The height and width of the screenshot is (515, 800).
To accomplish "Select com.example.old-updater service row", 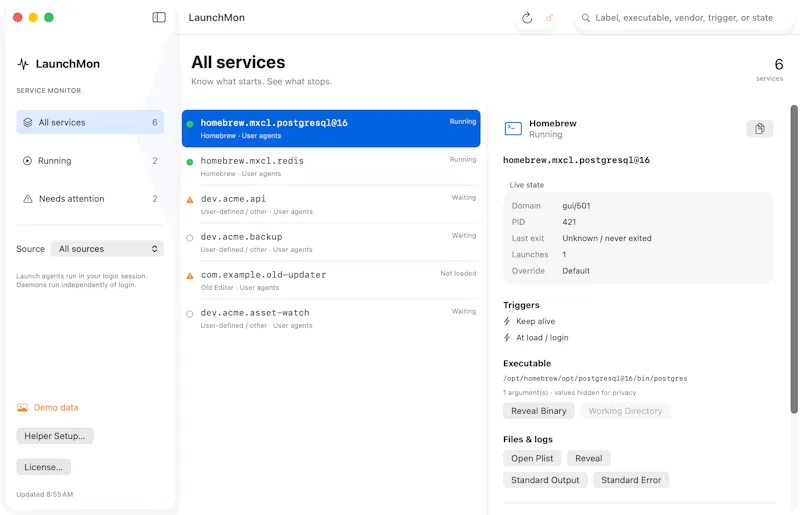I will pos(331,280).
